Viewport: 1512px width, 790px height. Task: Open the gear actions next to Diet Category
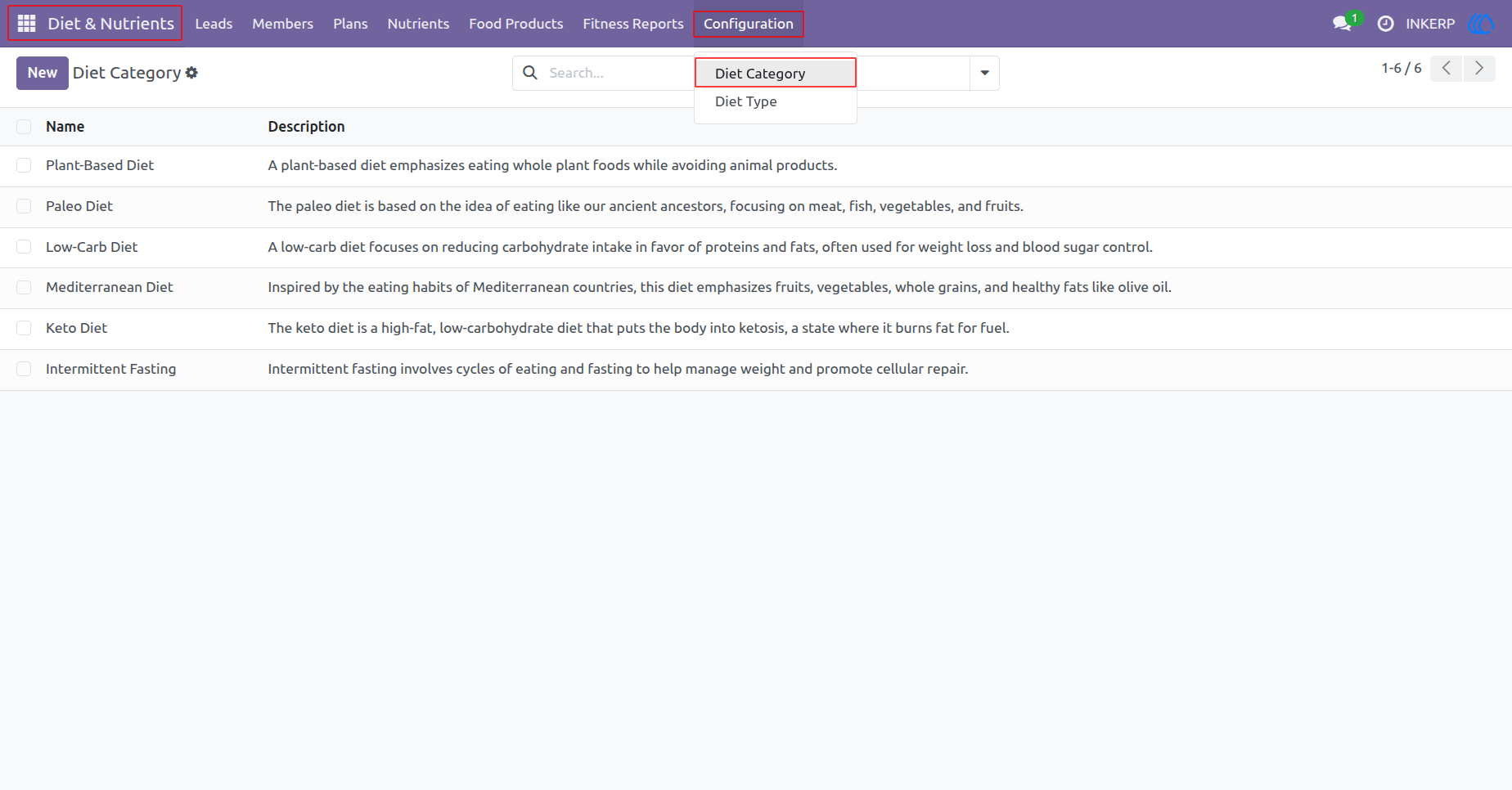click(191, 73)
